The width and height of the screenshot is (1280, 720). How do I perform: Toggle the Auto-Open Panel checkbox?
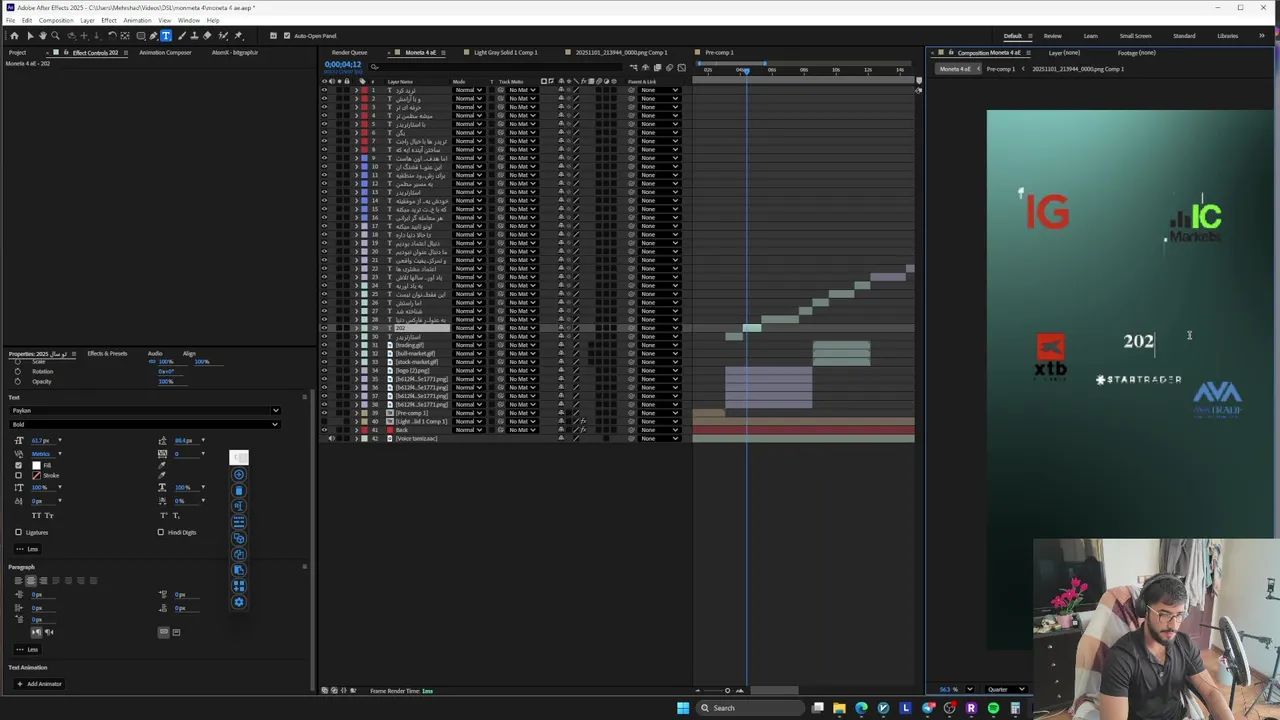pos(287,36)
